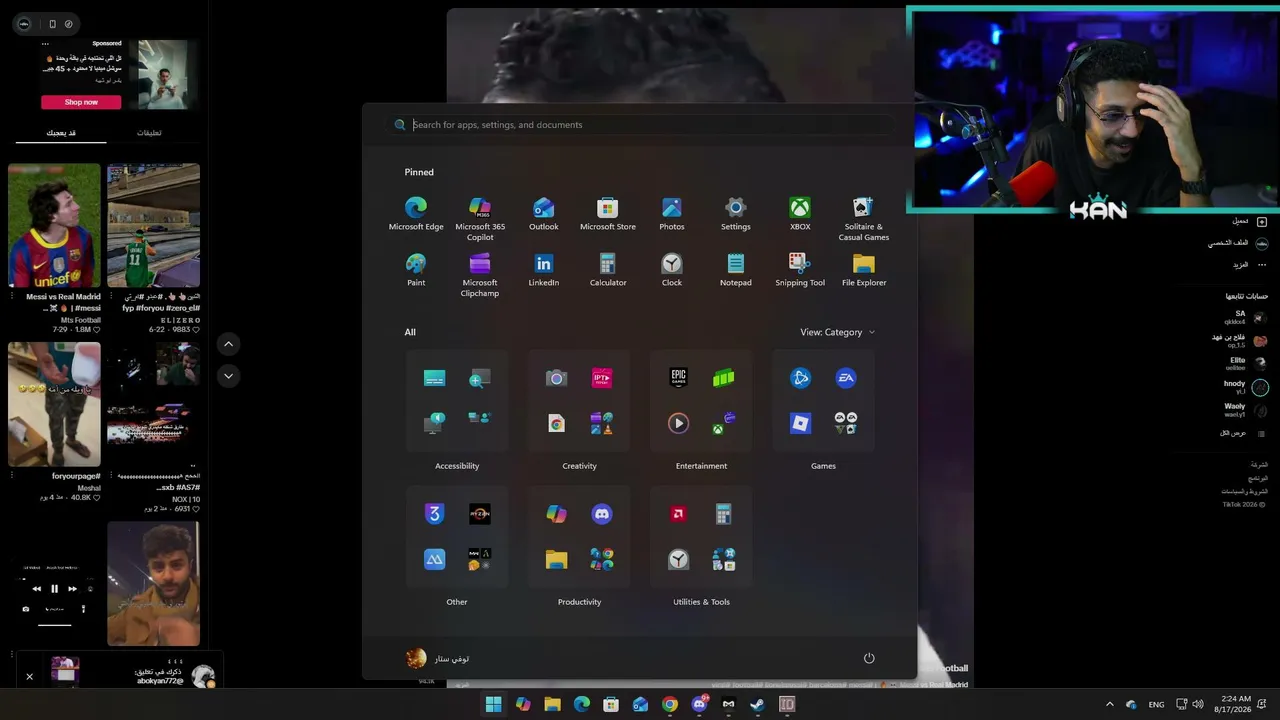
Task: Pause the media in mini player
Action: (55, 589)
